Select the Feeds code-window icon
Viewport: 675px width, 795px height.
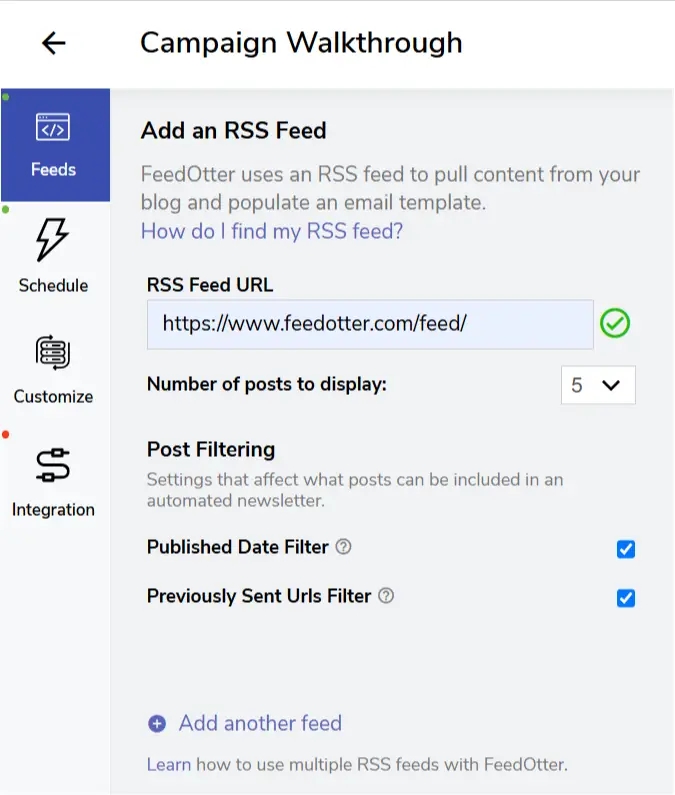coord(53,128)
